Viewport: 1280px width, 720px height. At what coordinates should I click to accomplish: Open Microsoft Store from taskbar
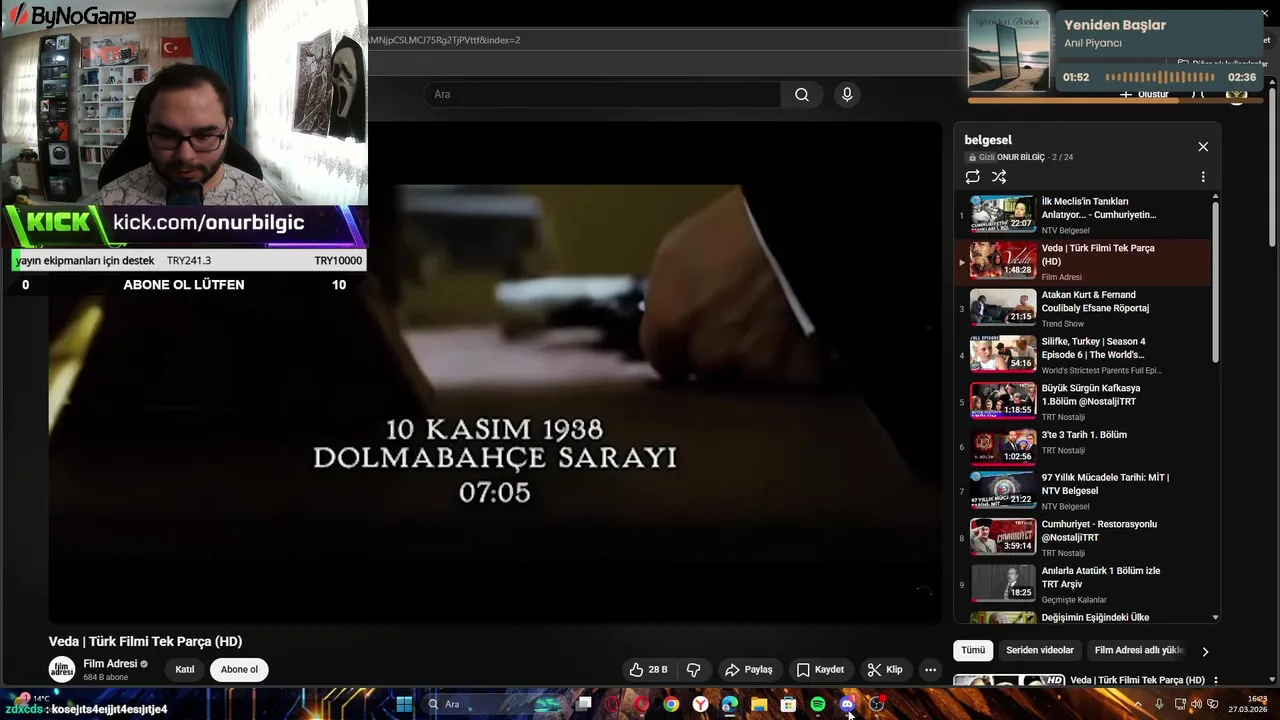pos(788,704)
